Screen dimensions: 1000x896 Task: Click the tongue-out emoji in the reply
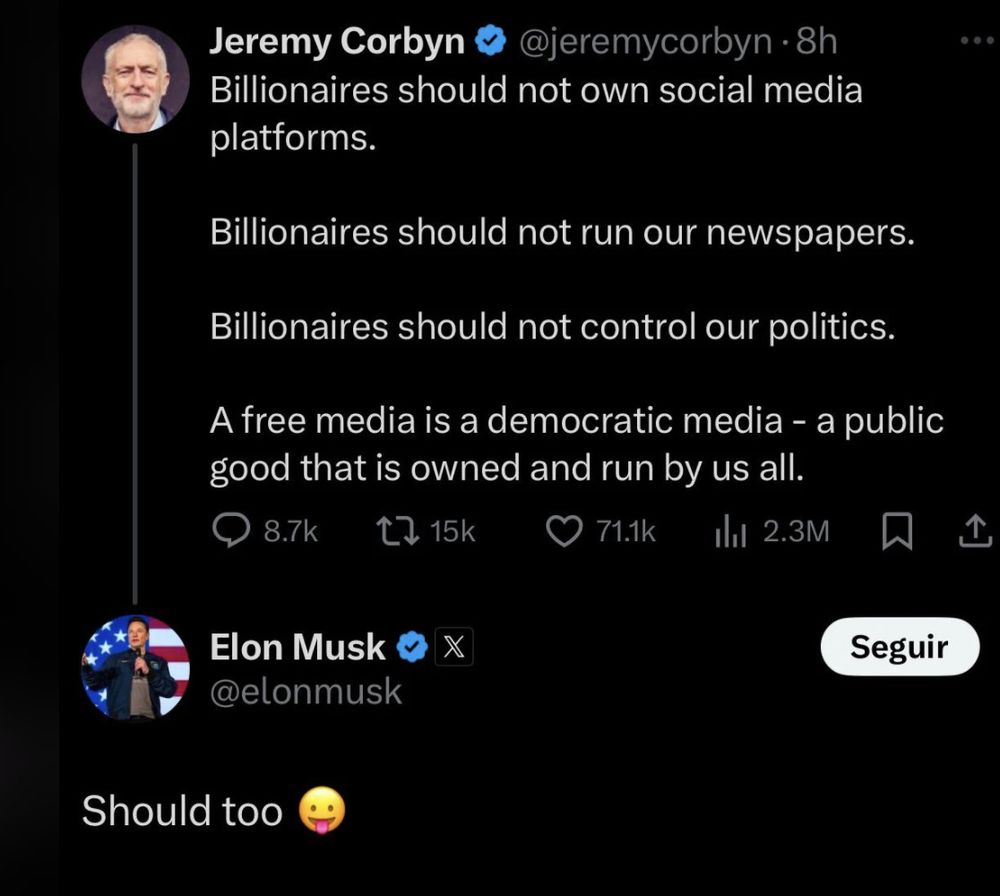pos(321,811)
